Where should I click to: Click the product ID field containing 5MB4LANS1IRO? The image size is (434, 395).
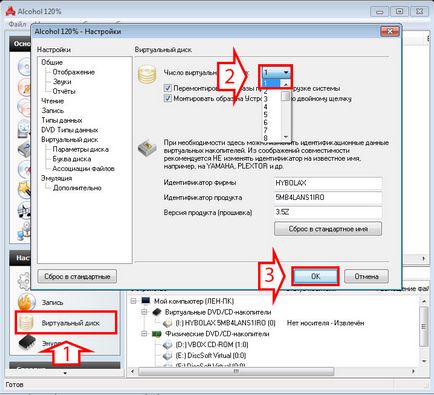328,197
